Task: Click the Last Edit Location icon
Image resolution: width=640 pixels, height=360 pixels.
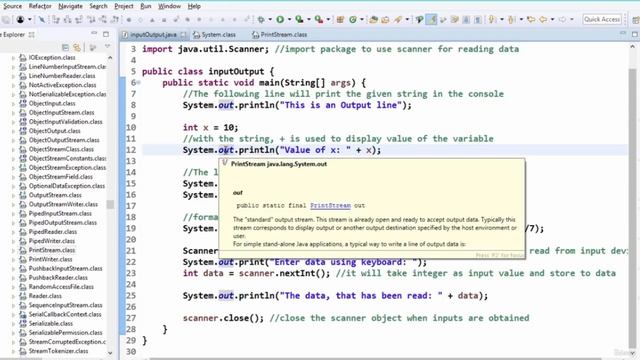Action: point(530,19)
